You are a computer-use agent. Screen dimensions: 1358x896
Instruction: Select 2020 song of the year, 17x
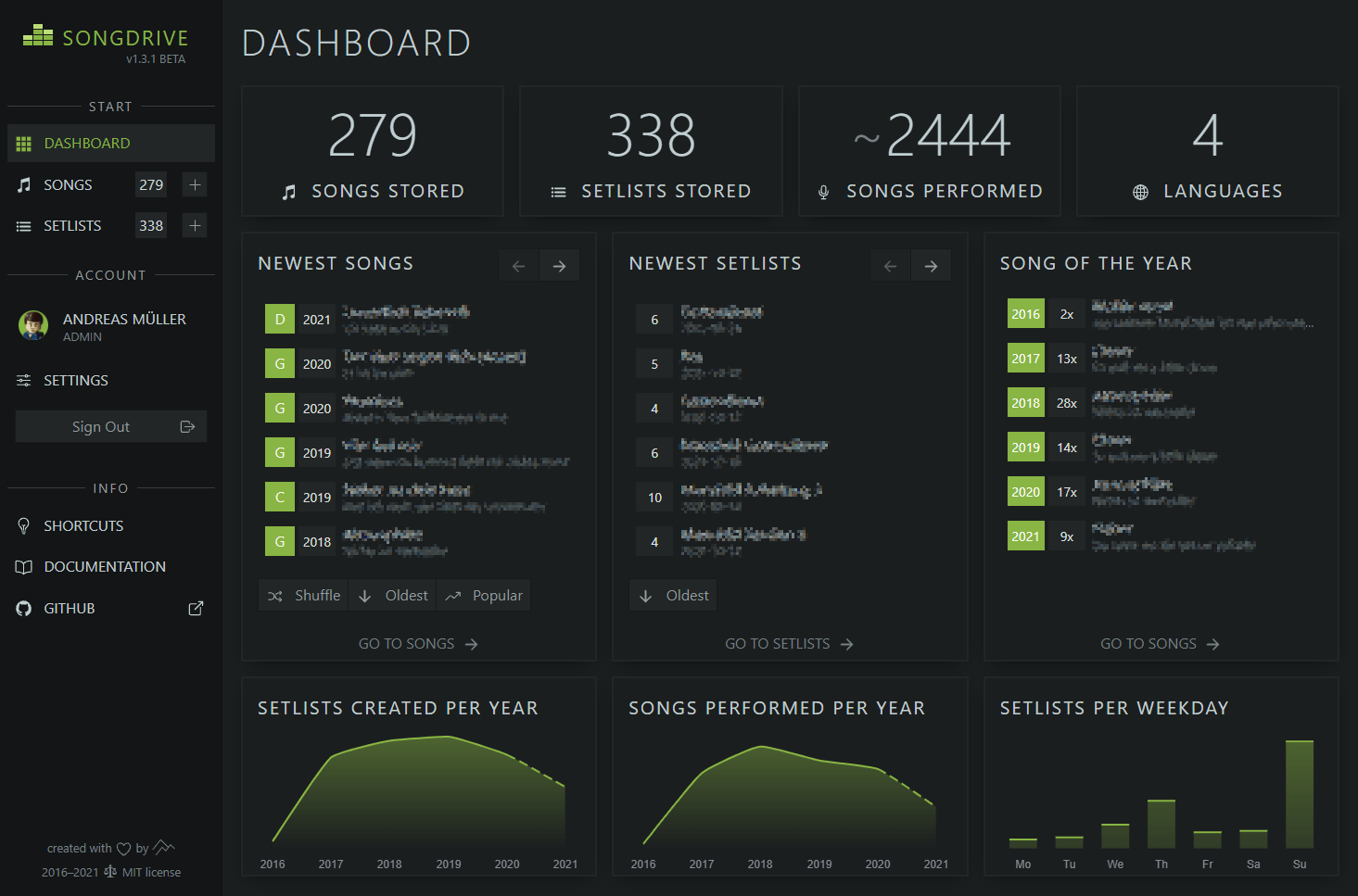tap(1161, 491)
